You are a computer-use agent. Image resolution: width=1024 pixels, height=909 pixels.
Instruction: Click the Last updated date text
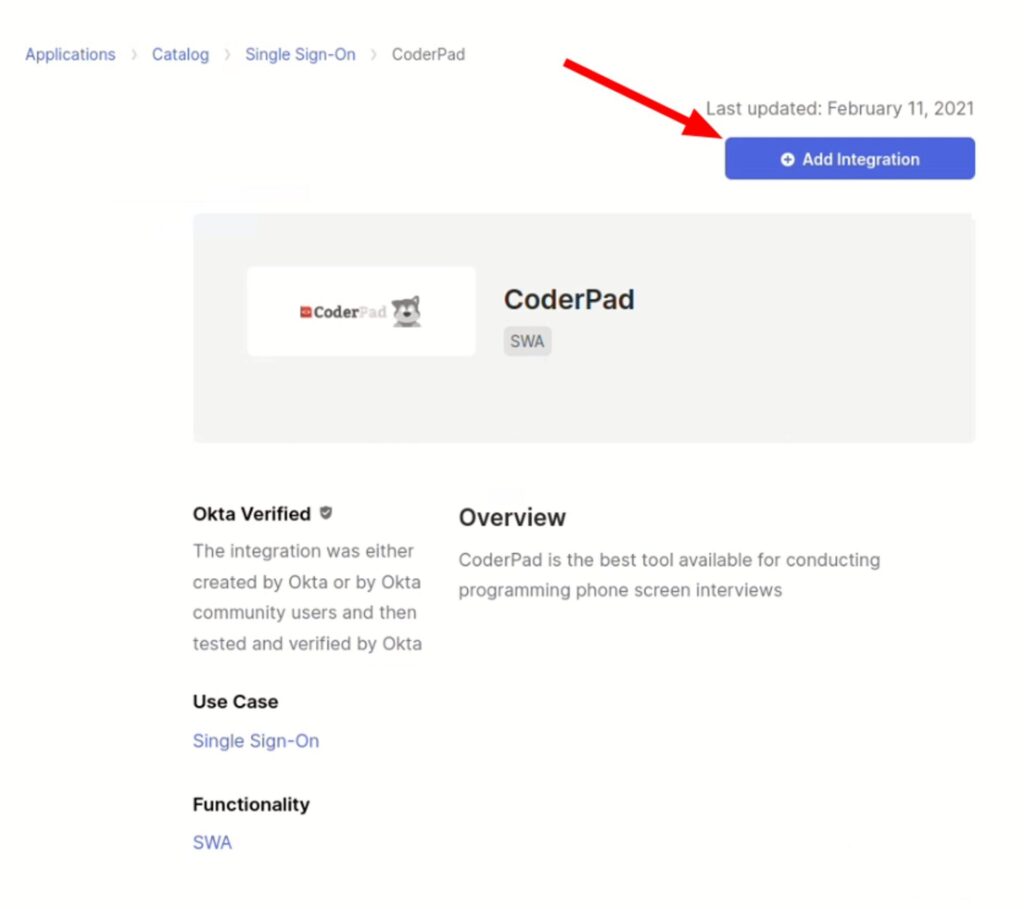(840, 108)
